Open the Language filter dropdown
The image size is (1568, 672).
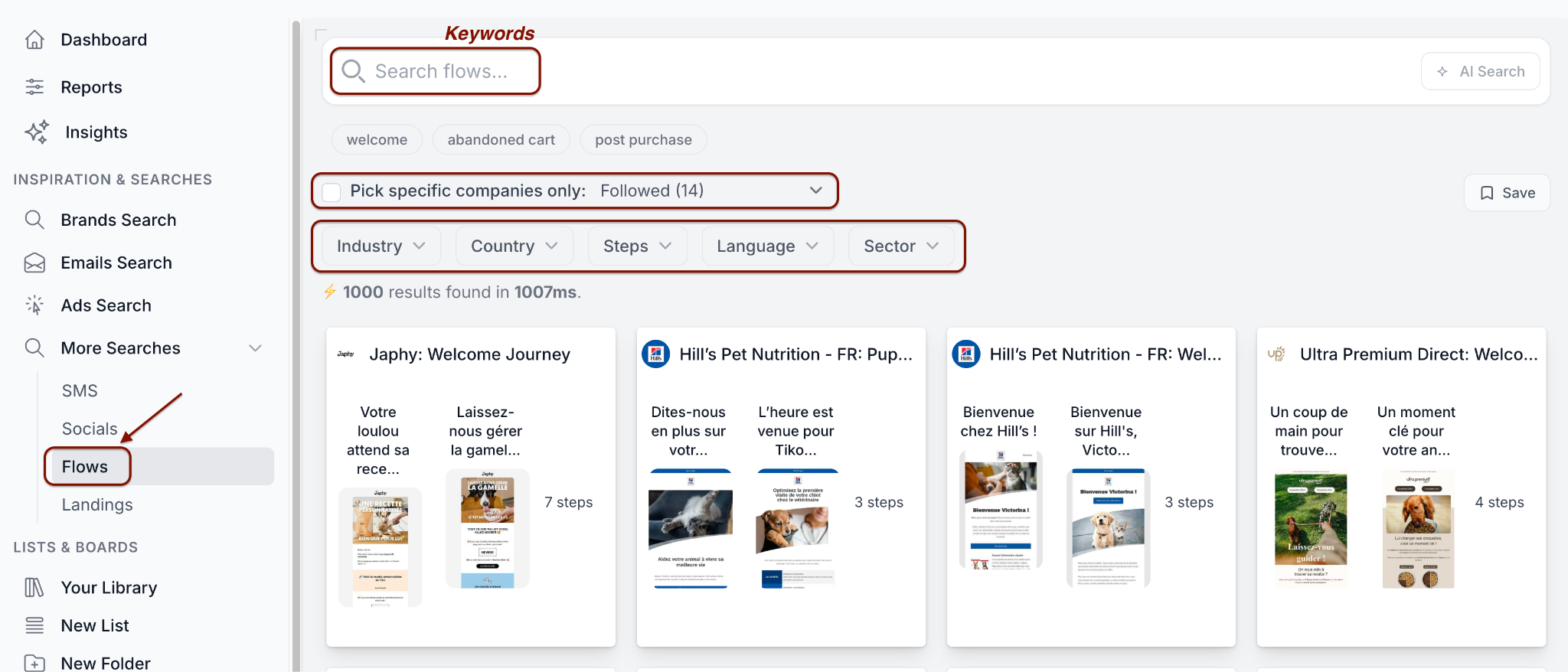(x=768, y=246)
